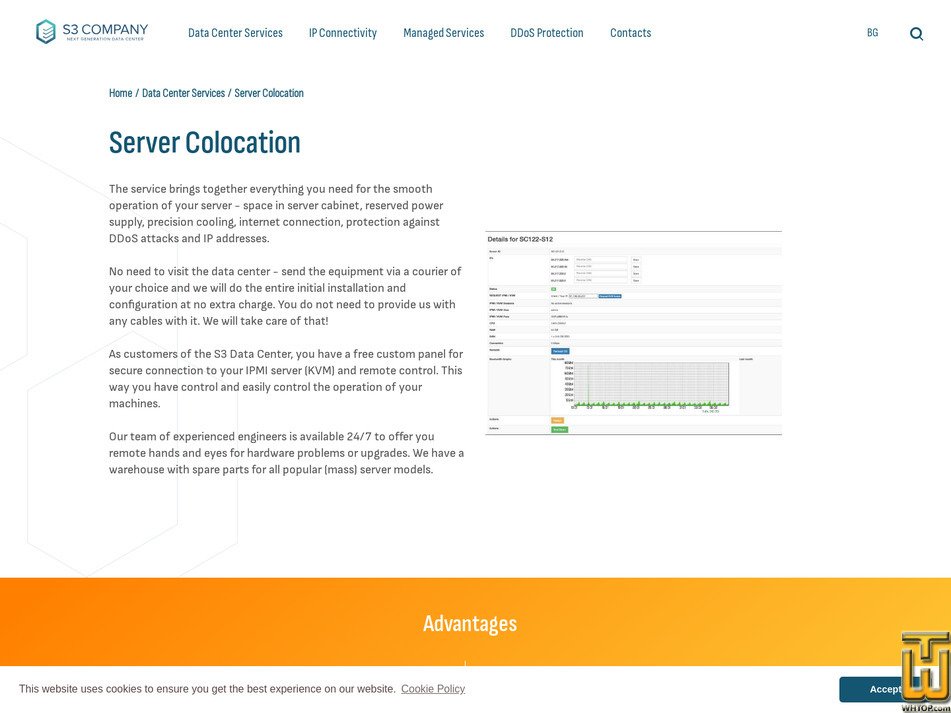This screenshot has height=713, width=951.
Task: Open DDoS Protection menu
Action: pyautogui.click(x=546, y=33)
